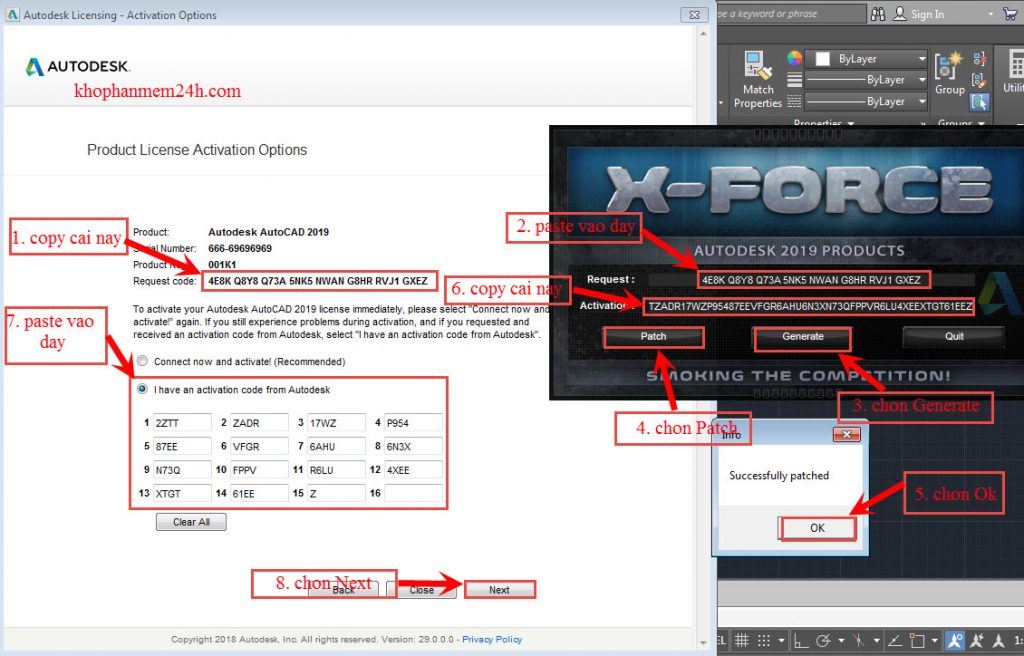This screenshot has width=1024, height=656.
Task: Open the Snap mode settings arrow
Action: [x=782, y=640]
